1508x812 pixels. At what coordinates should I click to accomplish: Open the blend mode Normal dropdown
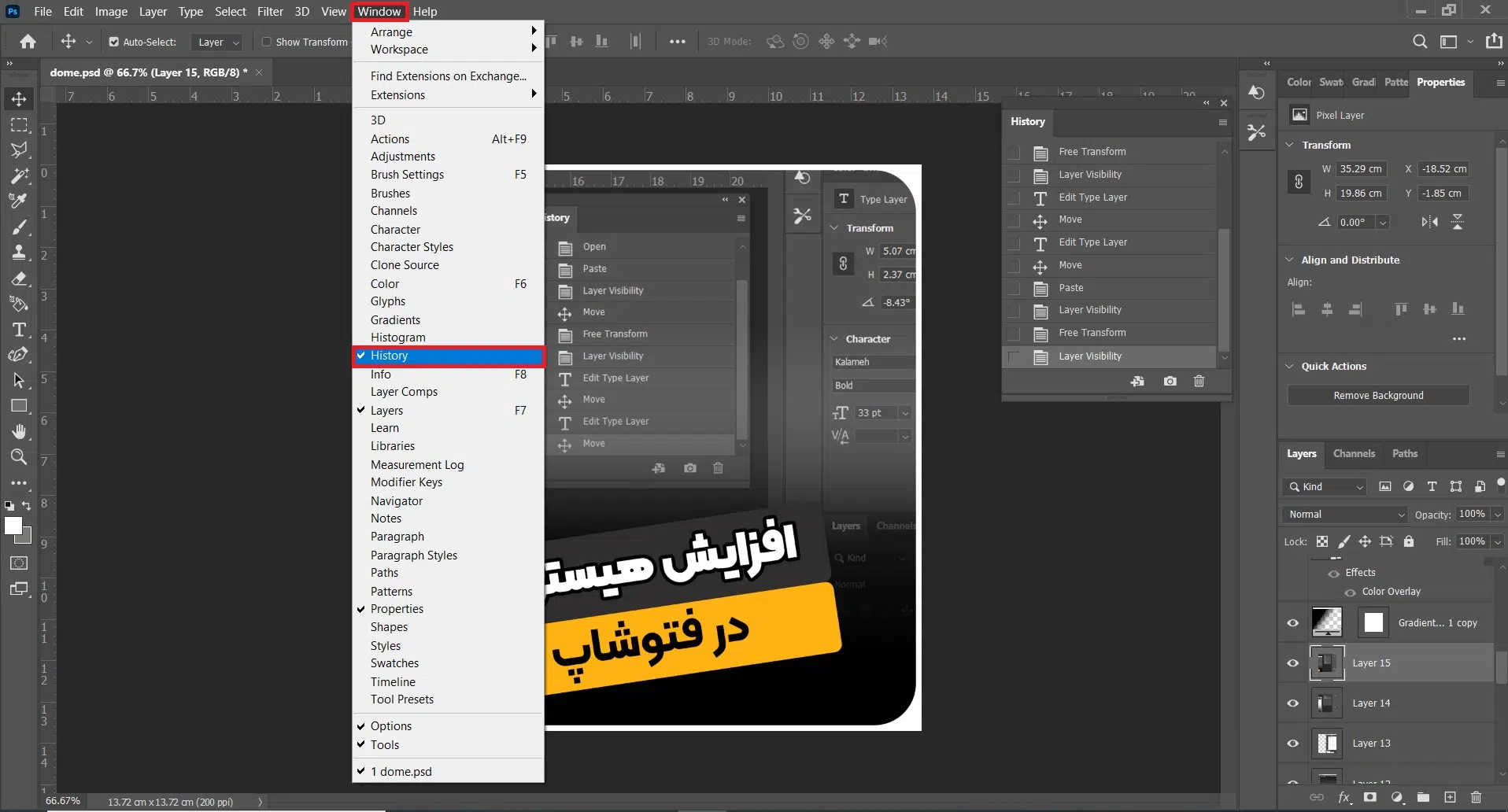pos(1345,515)
